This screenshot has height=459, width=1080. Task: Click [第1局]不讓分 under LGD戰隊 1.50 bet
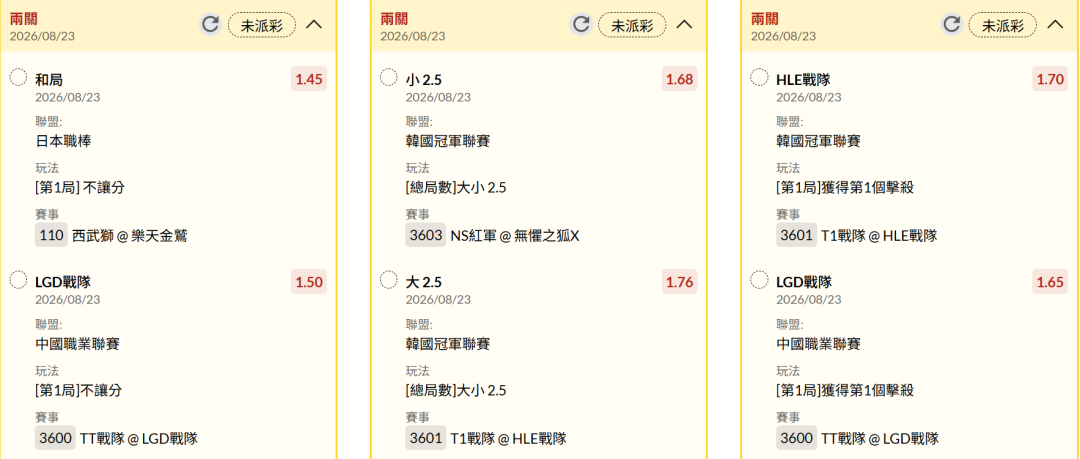pos(79,390)
